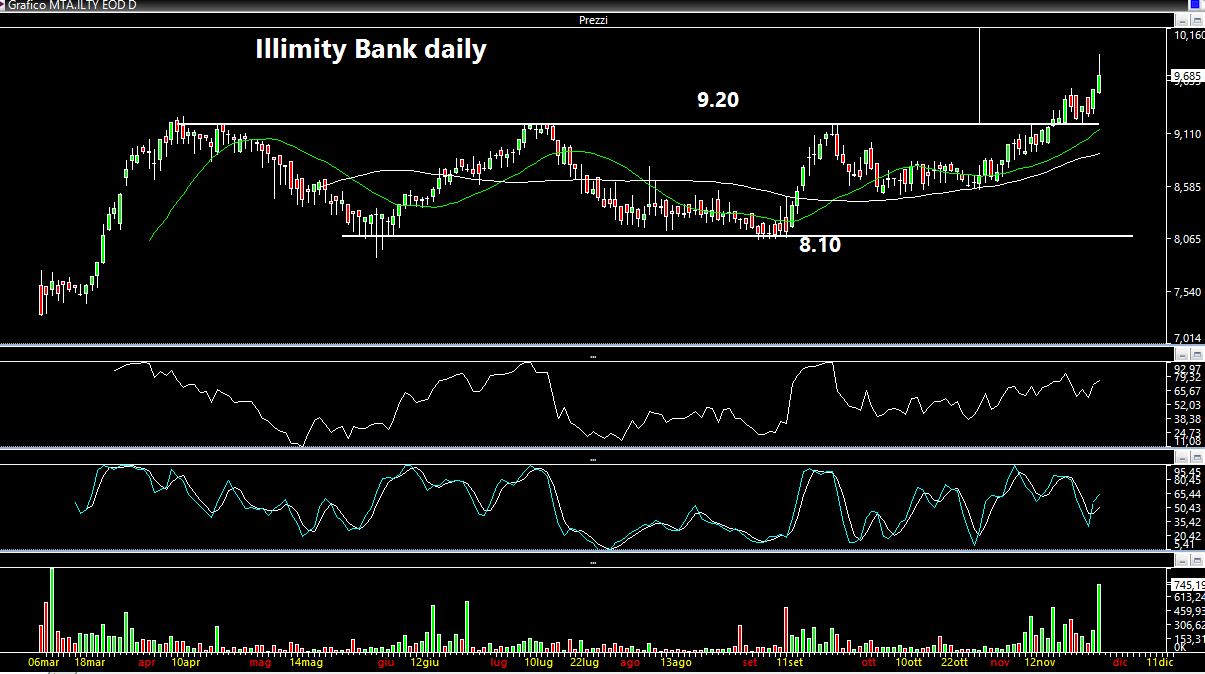The image size is (1205, 674).
Task: Maximize the stochastic two-line indicator panel
Action: pos(1197,458)
